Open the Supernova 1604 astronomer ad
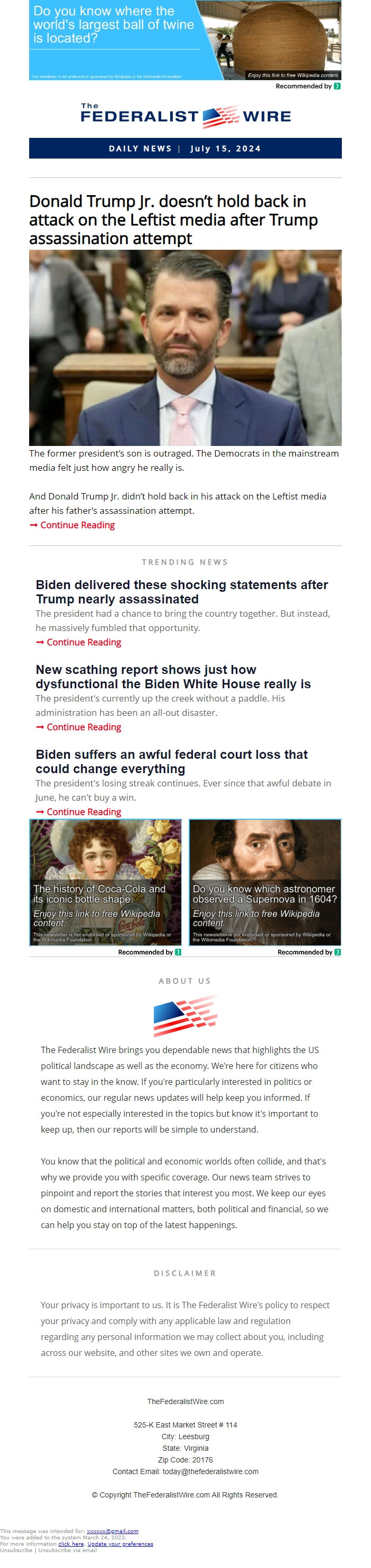This screenshot has width=371, height=1568. click(x=265, y=882)
